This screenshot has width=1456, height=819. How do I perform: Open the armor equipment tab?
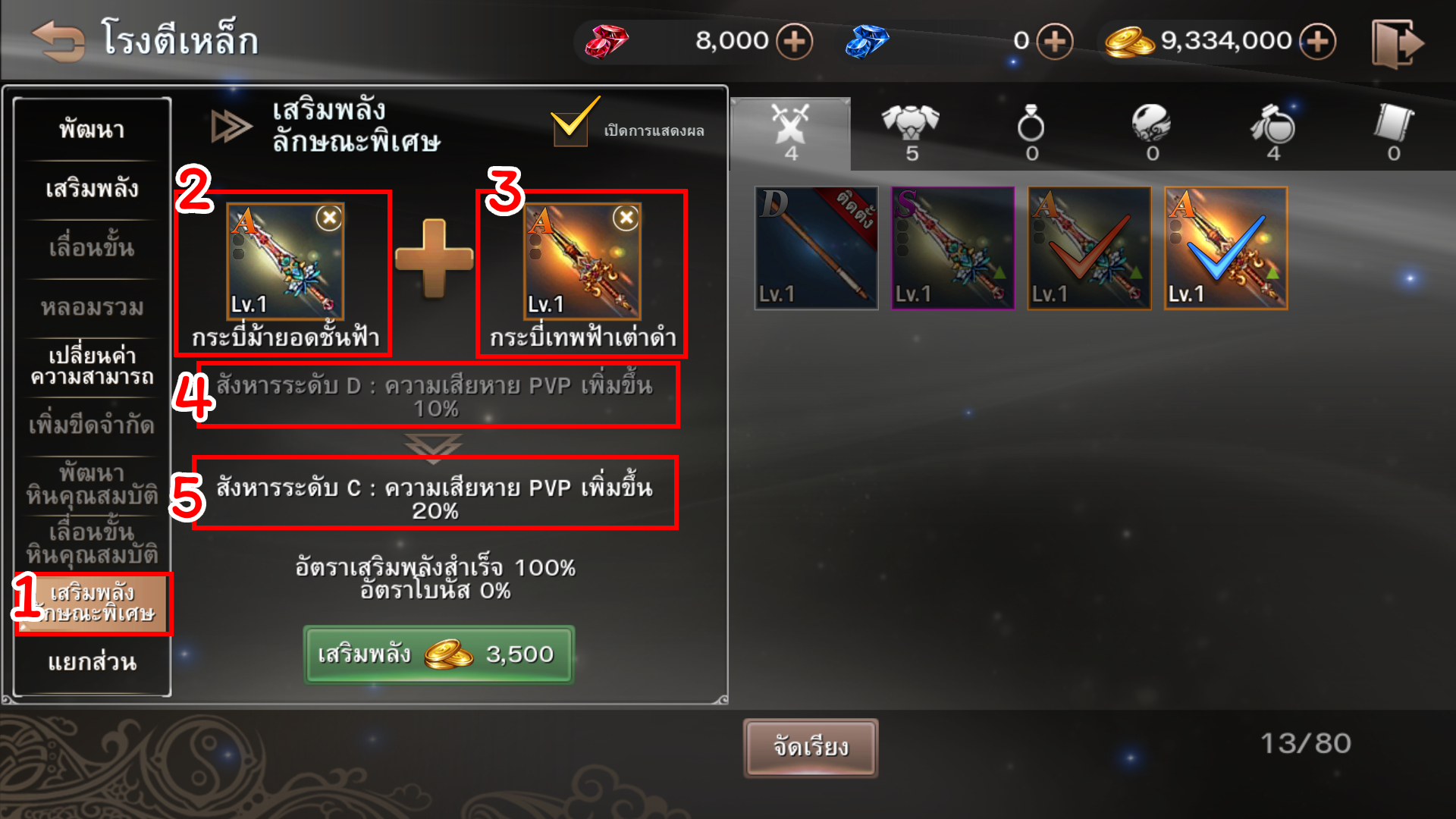pyautogui.click(x=911, y=133)
